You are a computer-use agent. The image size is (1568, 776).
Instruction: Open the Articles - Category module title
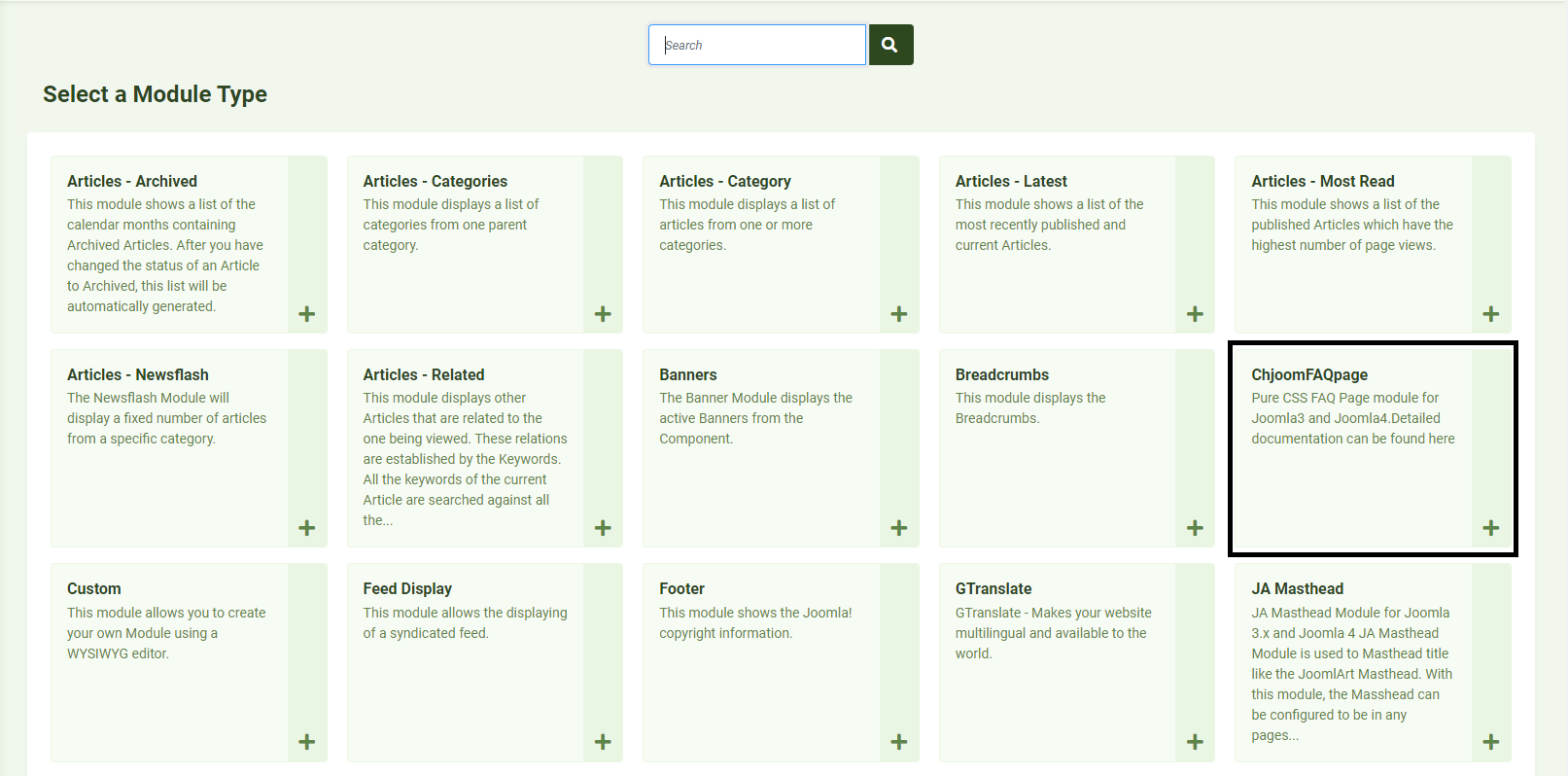pos(725,181)
